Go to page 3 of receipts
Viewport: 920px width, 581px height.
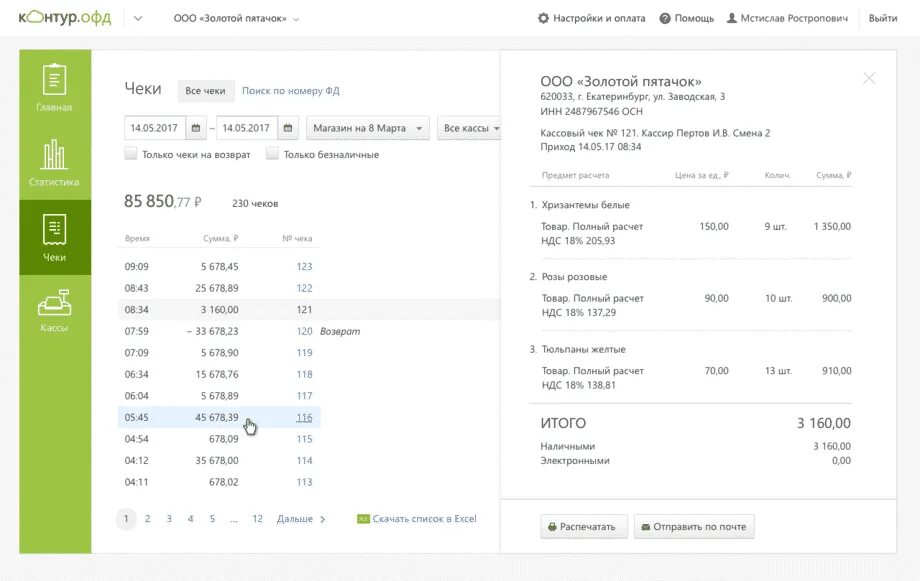(x=169, y=519)
